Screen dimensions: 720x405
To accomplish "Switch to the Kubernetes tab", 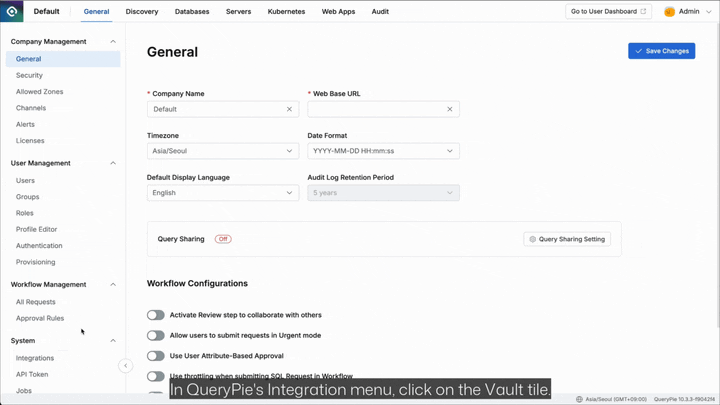I will (286, 11).
